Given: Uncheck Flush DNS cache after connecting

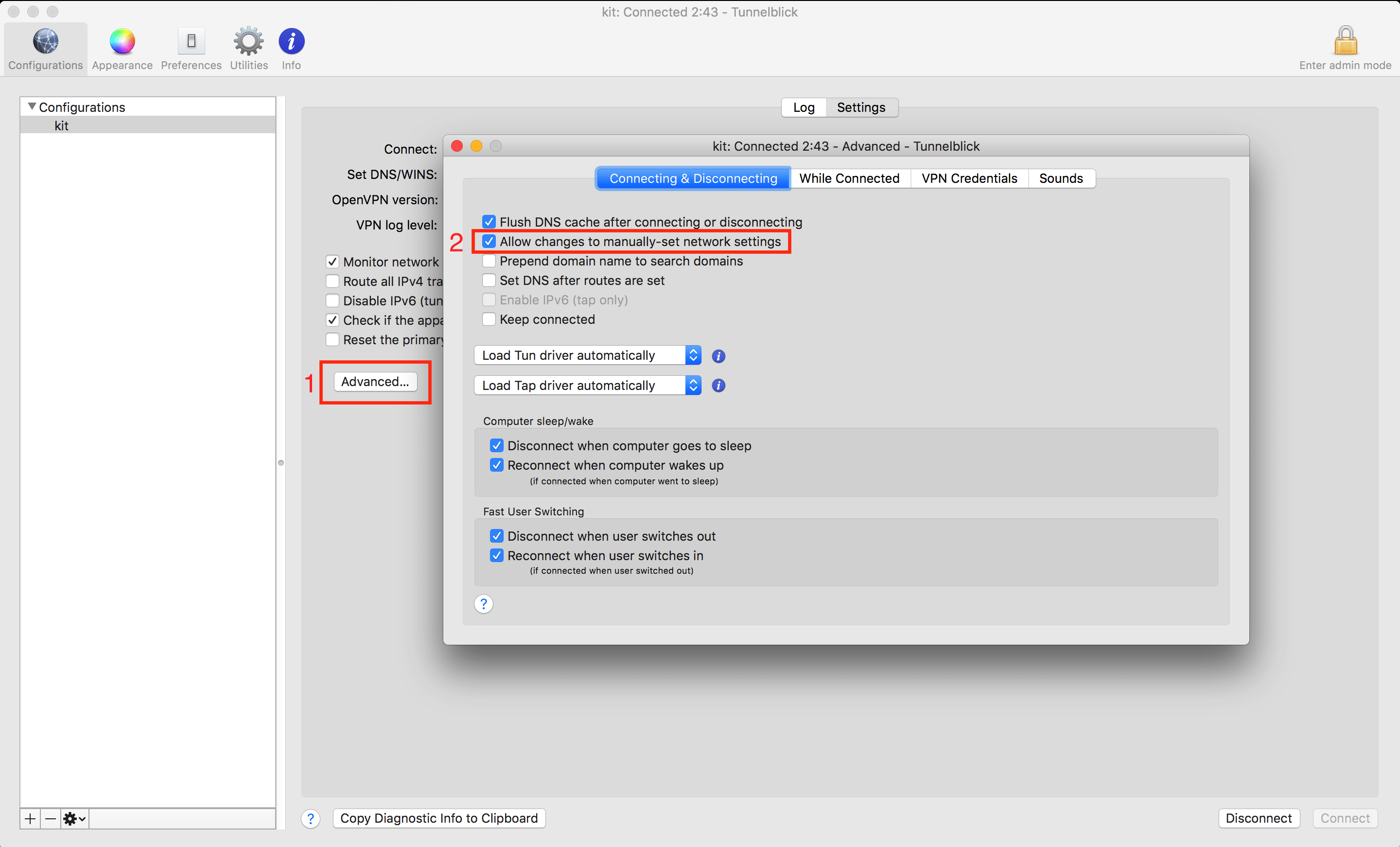Looking at the screenshot, I should pos(489,222).
